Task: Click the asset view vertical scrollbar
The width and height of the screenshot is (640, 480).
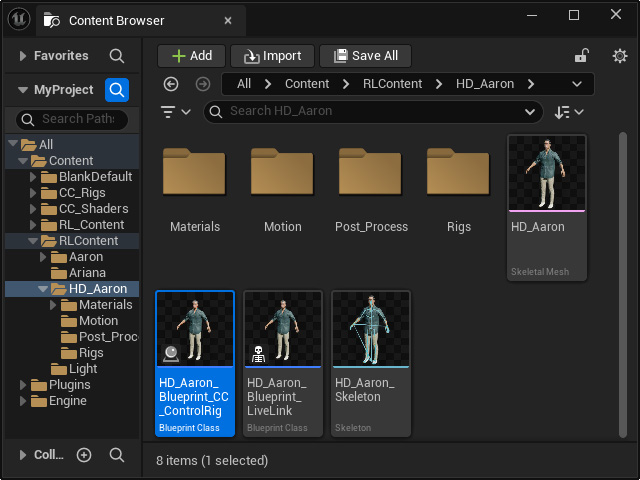Action: click(623, 285)
